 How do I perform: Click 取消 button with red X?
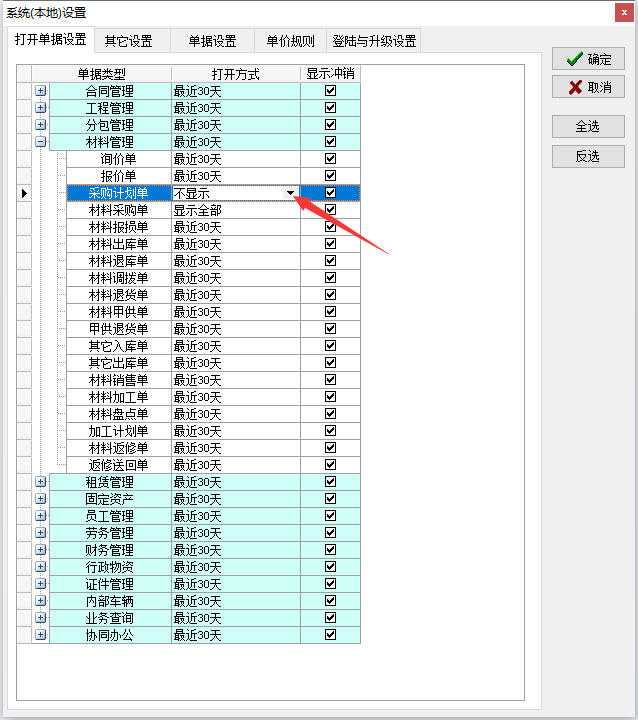588,87
